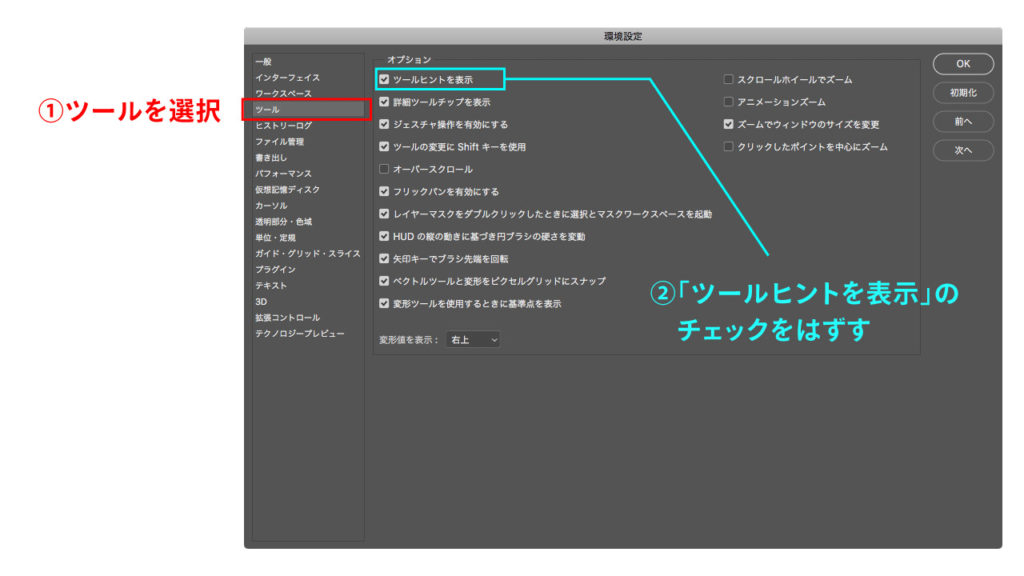Uncheck ズームでウィンドウのサイズを変更
The height and width of the screenshot is (576, 1024).
[729, 125]
